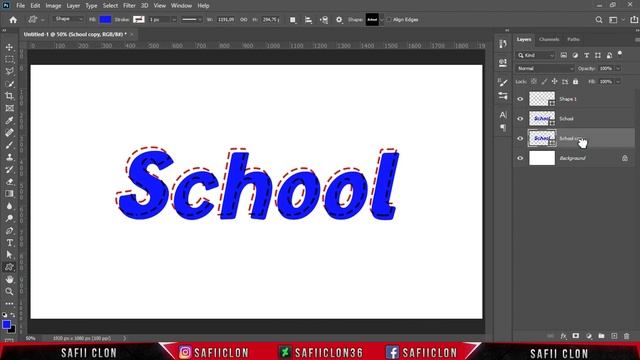Add a layer style with fx button
The height and width of the screenshot is (360, 640).
pos(563,336)
